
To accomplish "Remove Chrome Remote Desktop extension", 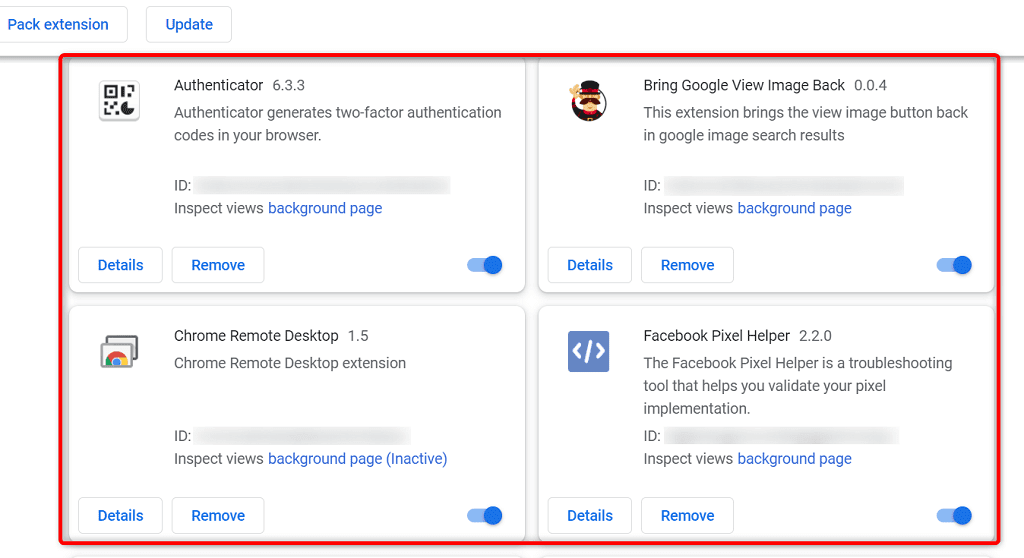I will [x=218, y=516].
